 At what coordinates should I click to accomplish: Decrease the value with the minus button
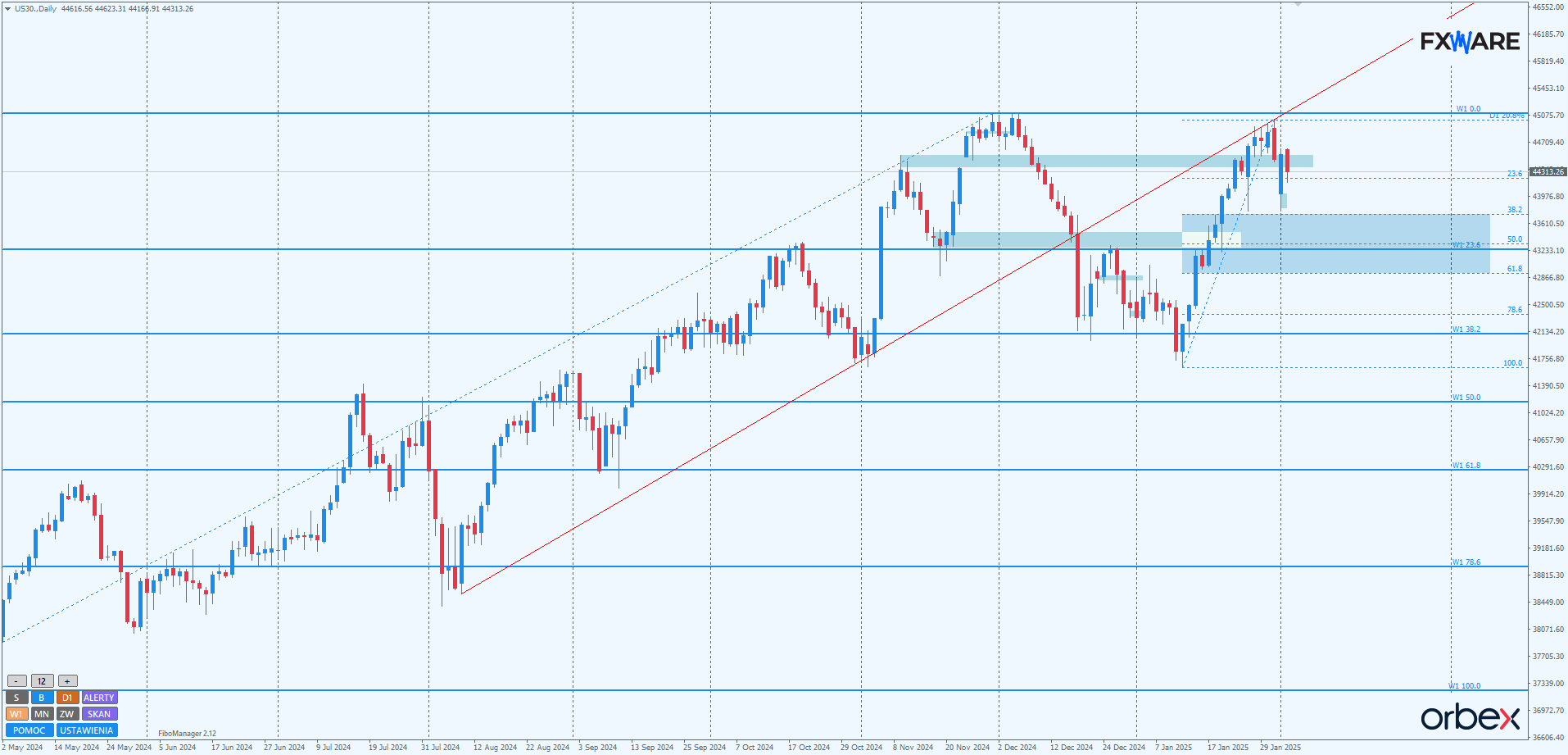(x=16, y=681)
